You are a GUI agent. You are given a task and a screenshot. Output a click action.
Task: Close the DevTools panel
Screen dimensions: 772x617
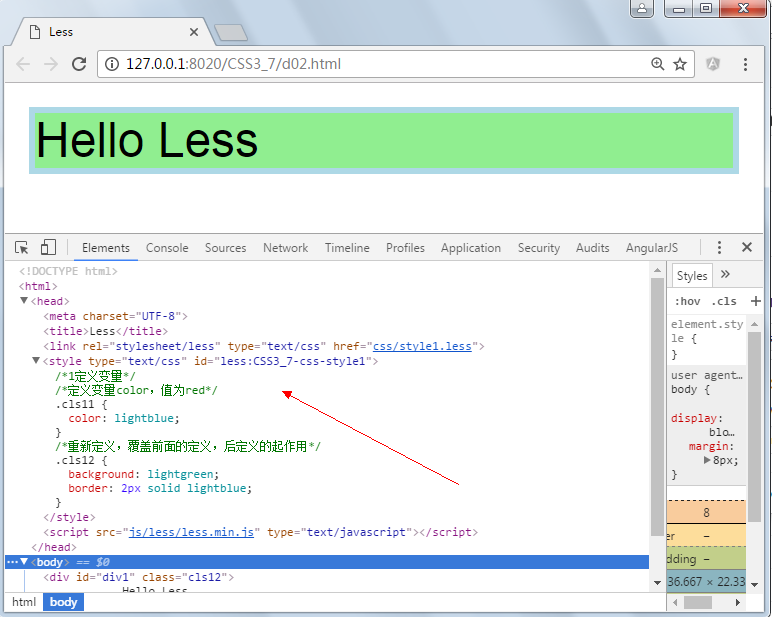point(746,247)
